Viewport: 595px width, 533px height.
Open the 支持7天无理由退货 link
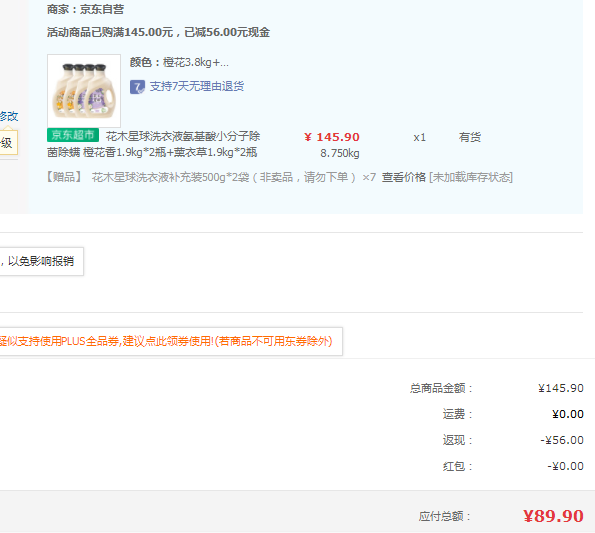click(197, 86)
